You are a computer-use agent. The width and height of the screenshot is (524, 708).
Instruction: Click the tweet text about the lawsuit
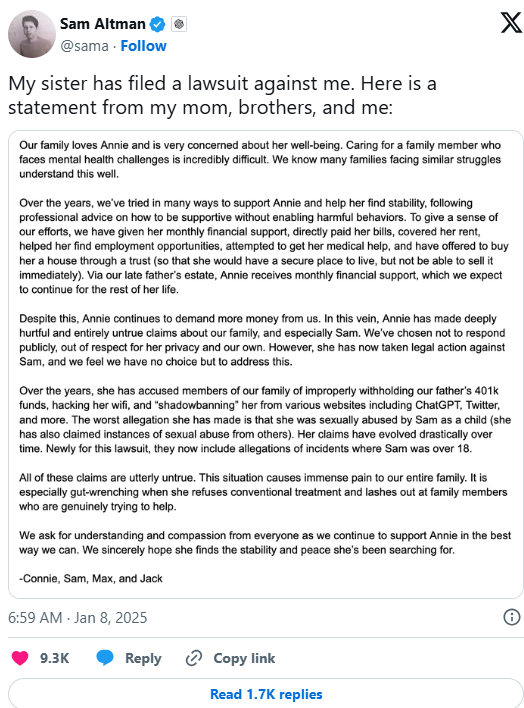[x=222, y=95]
